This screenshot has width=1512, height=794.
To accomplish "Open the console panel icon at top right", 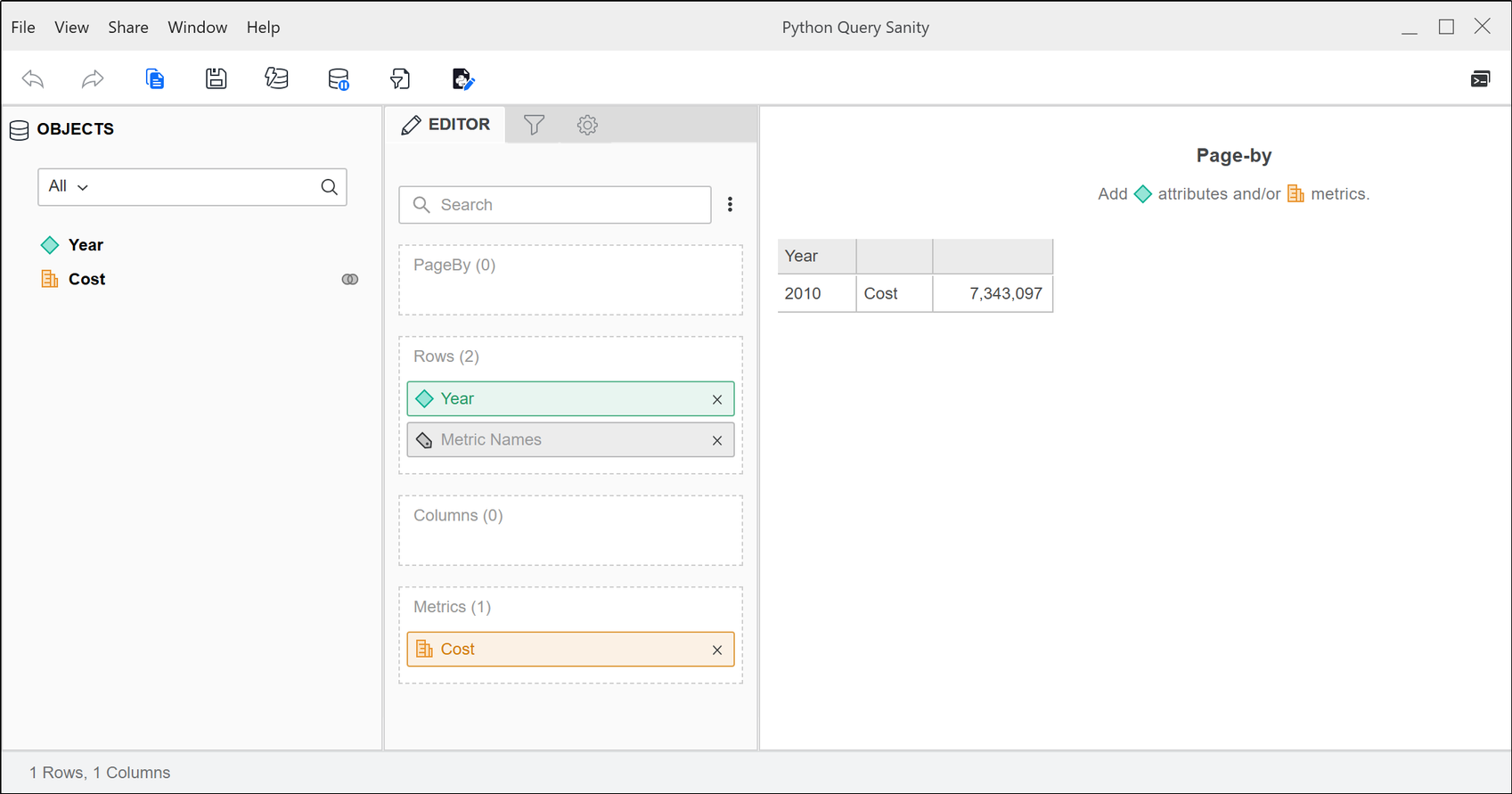I will pos(1480,79).
